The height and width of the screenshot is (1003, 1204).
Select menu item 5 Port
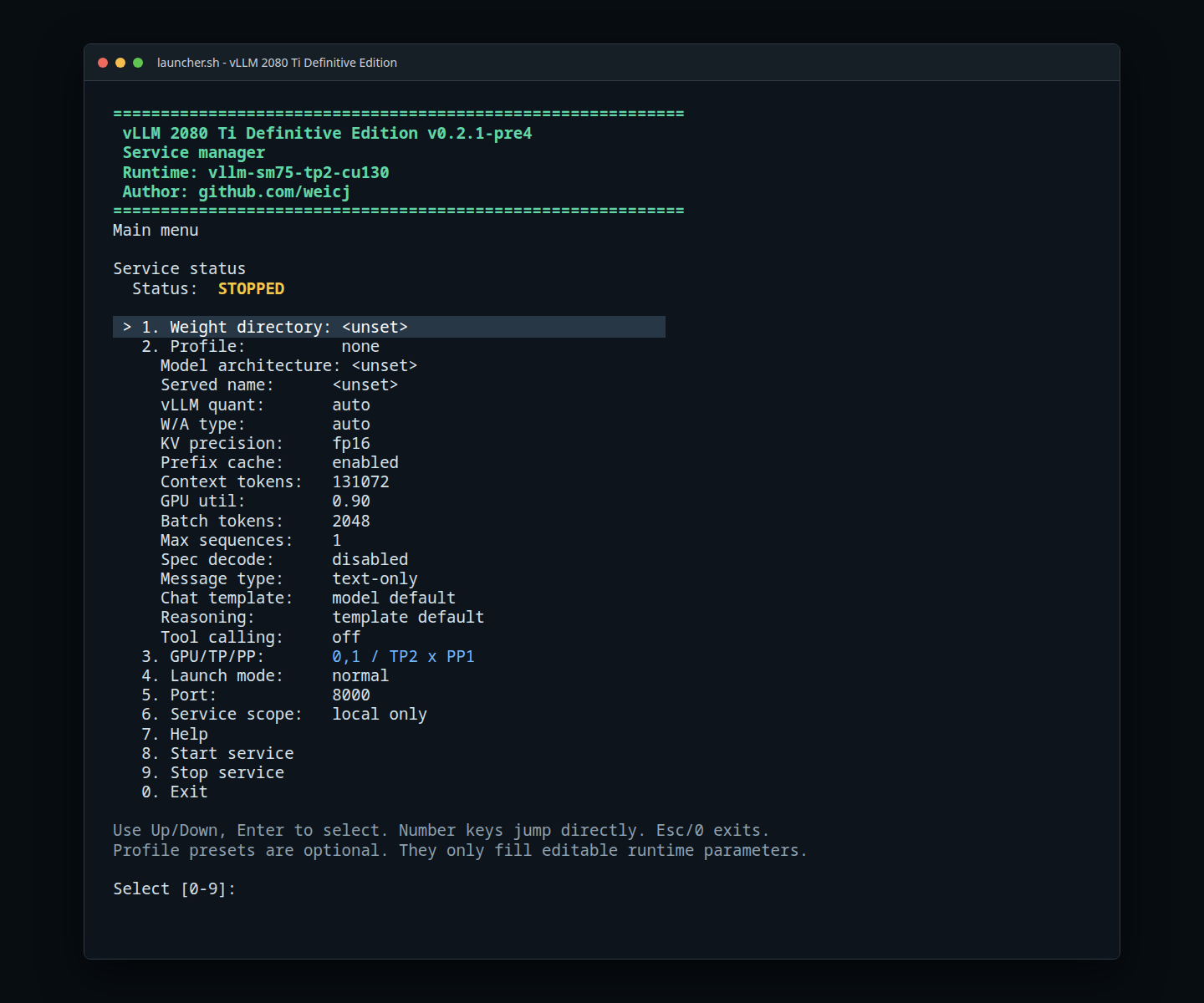tap(256, 695)
